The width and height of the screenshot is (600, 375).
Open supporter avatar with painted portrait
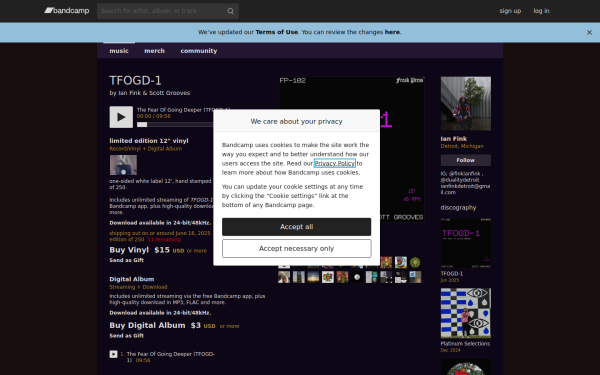tap(342, 277)
